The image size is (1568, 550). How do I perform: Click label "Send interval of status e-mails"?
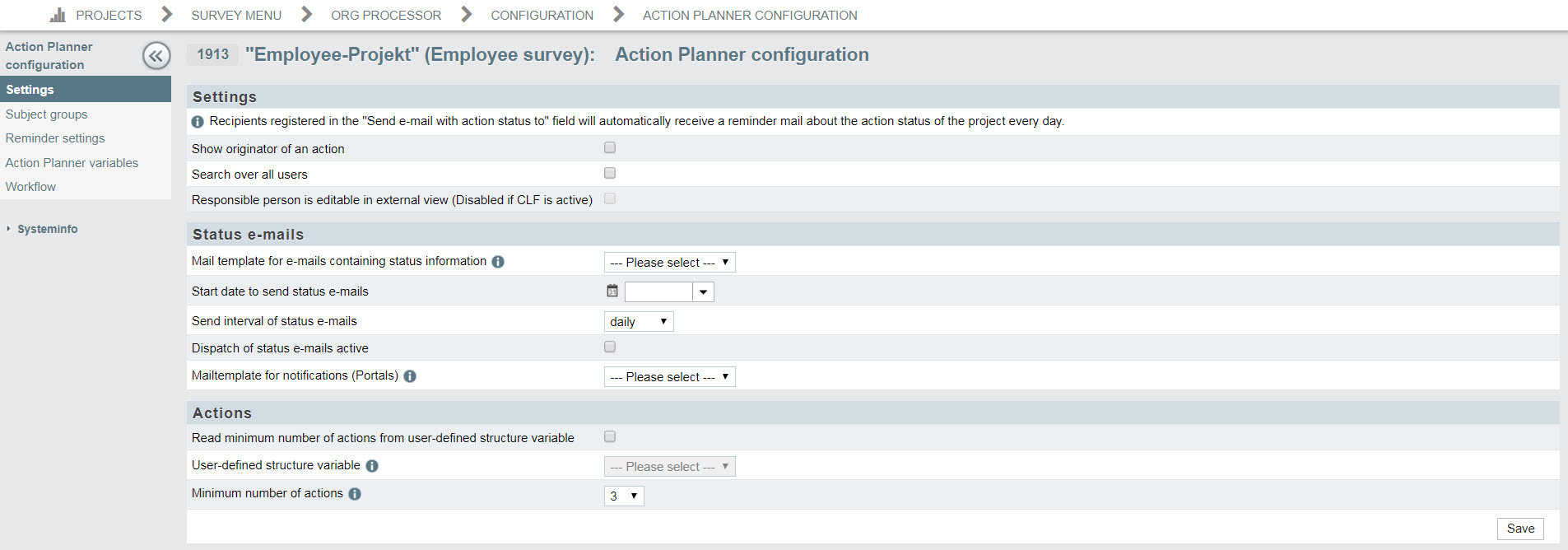click(x=274, y=321)
